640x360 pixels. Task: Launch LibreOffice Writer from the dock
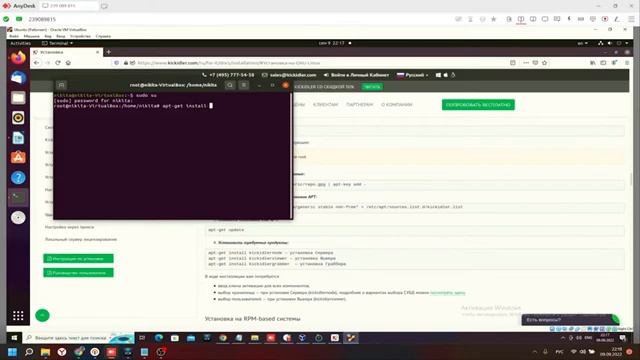click(18, 138)
